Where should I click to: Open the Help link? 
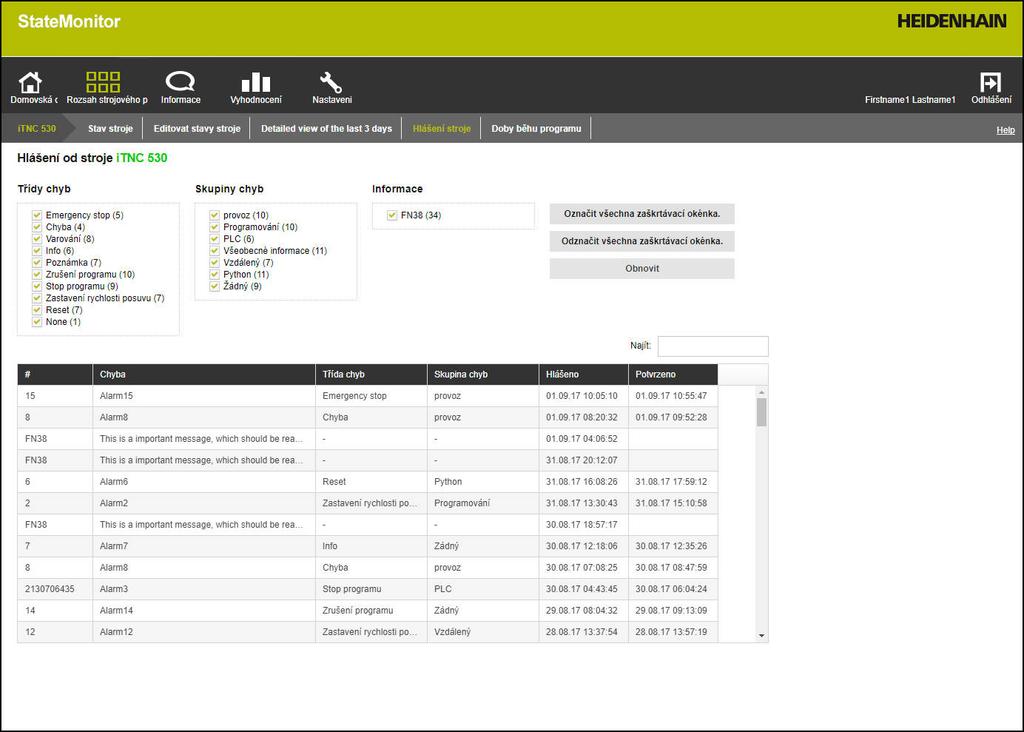point(1005,130)
